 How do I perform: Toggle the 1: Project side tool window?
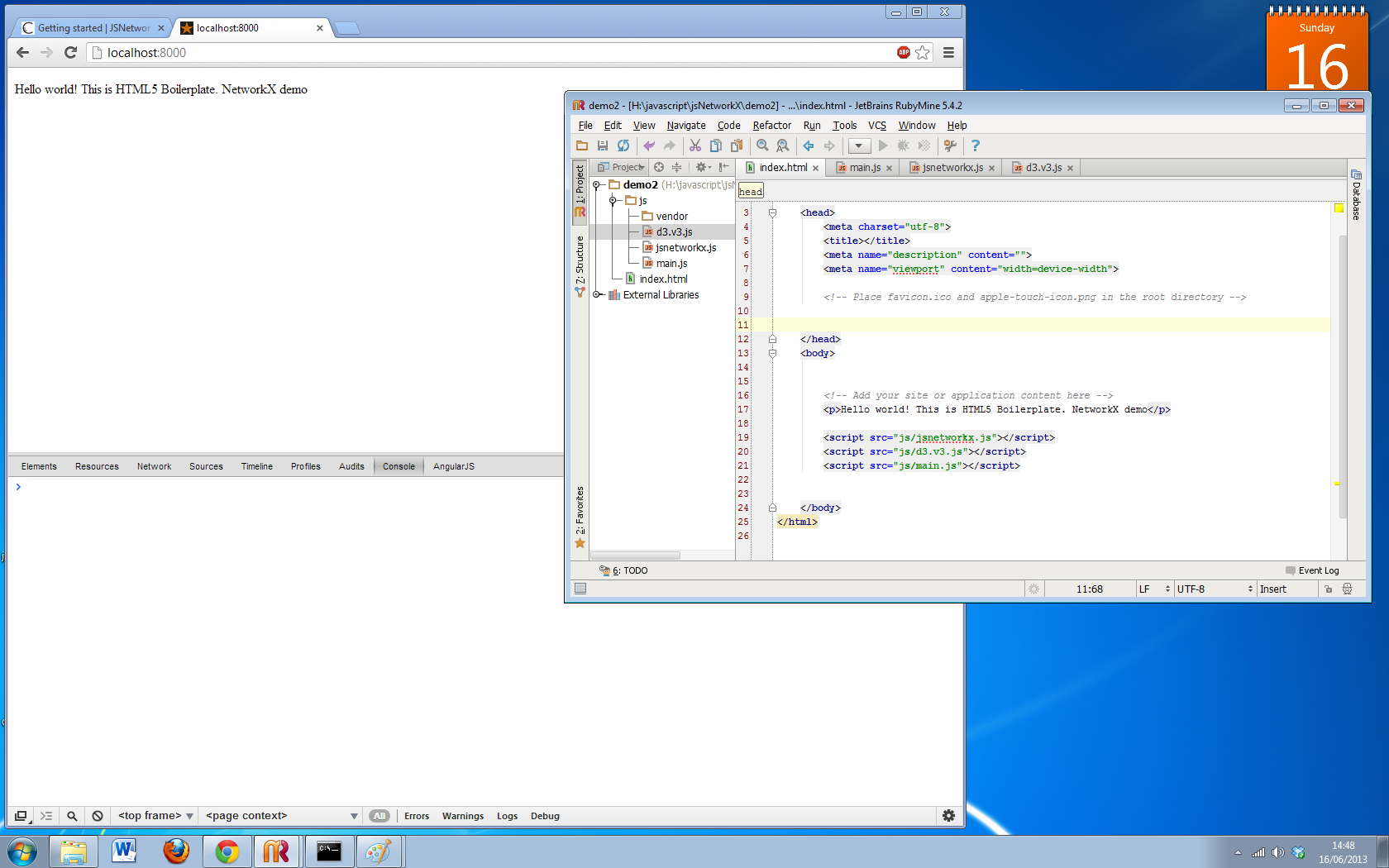(x=580, y=190)
